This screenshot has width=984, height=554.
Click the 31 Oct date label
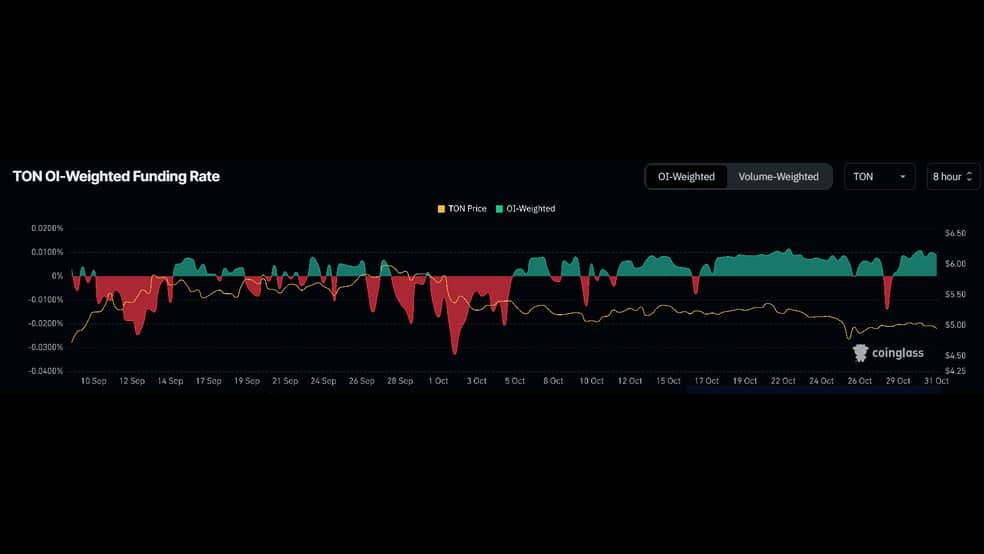click(936, 381)
